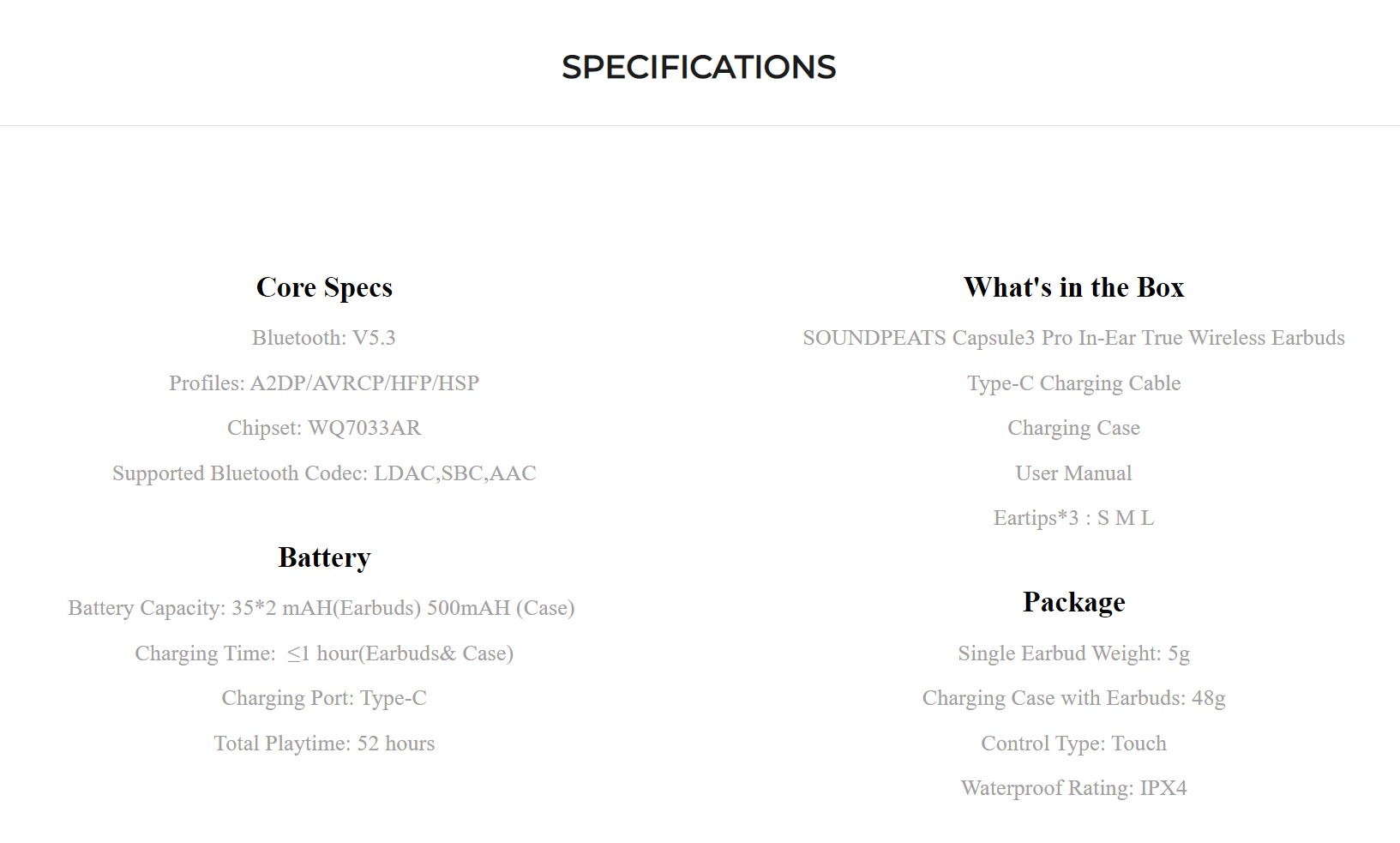Click the Waterproof Rating: IPX4 line

1074,788
